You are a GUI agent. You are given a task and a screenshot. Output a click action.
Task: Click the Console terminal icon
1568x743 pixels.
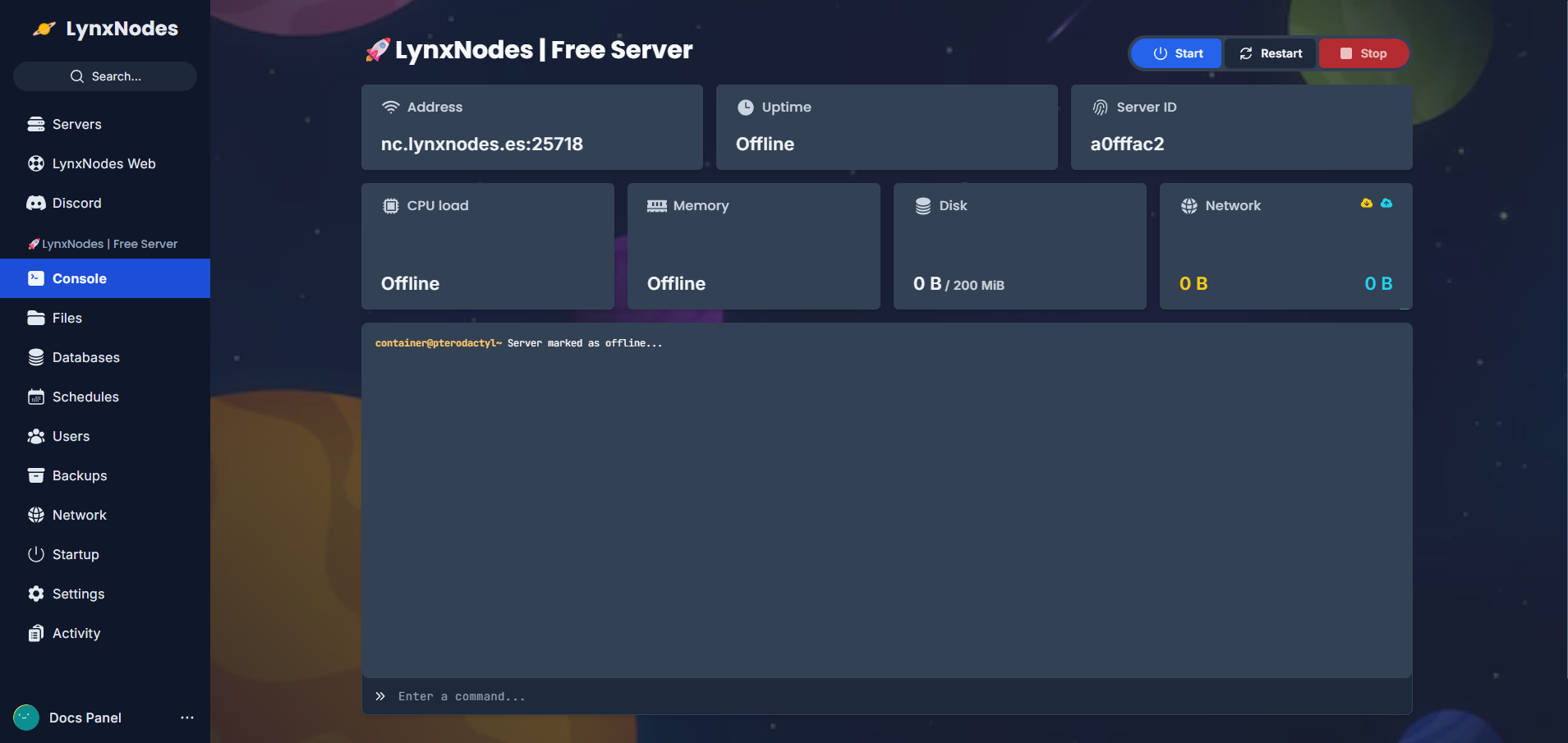pyautogui.click(x=36, y=278)
